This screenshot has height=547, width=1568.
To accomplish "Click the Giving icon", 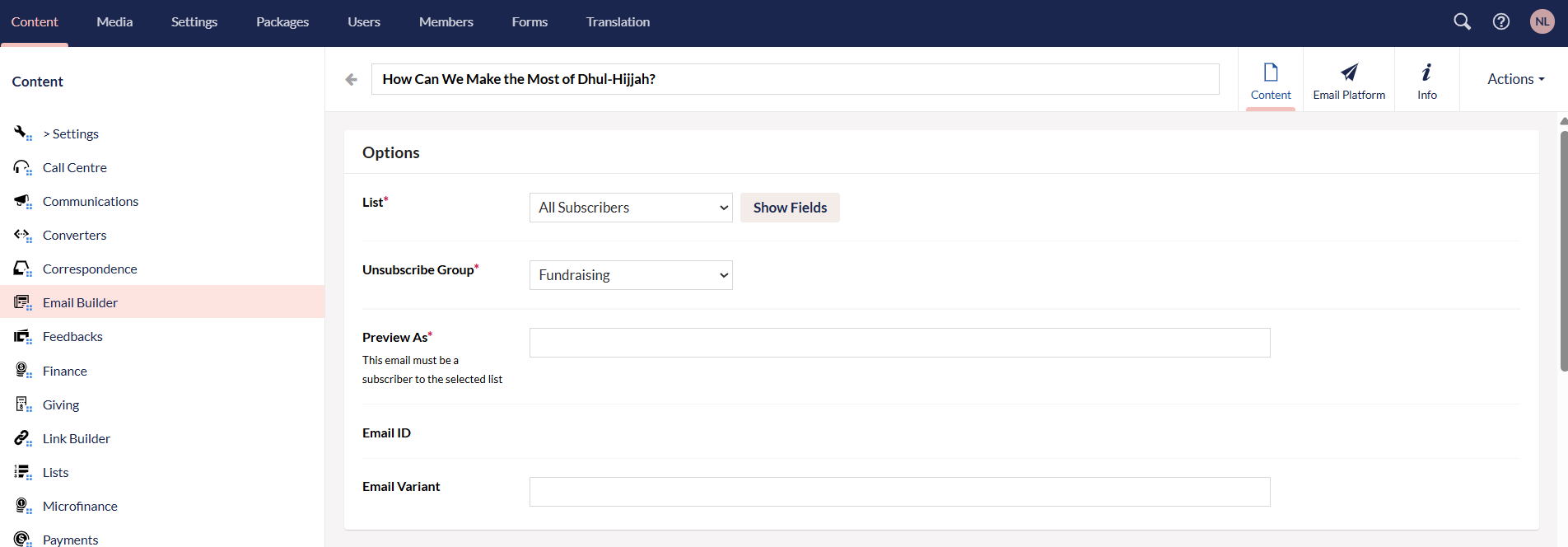I will point(22,404).
